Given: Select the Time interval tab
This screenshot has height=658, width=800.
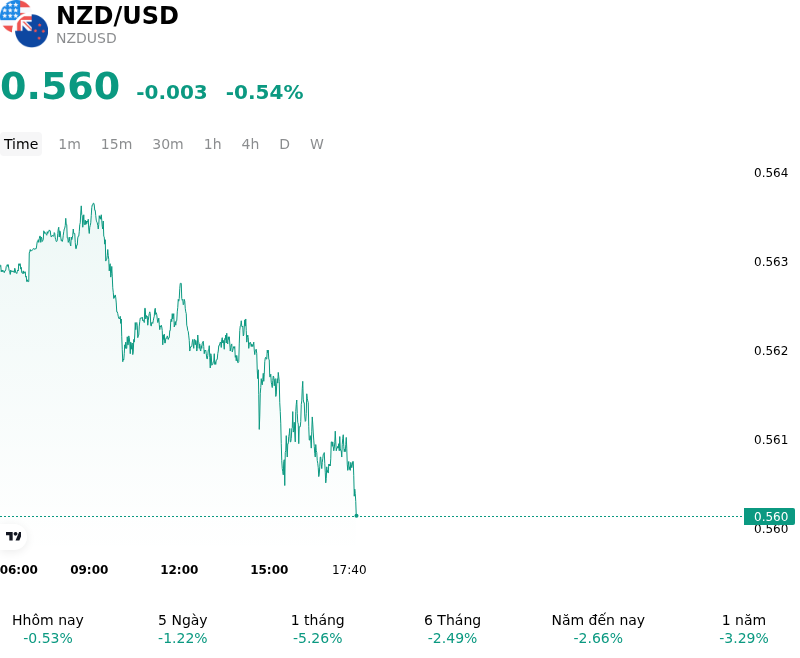Looking at the screenshot, I should [21, 144].
